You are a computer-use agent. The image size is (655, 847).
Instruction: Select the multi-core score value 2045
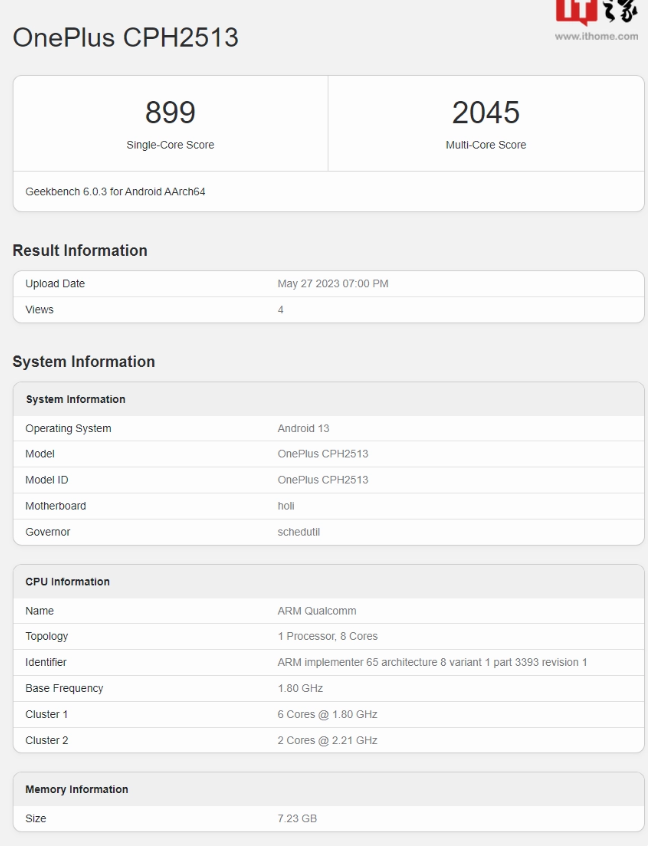click(485, 112)
